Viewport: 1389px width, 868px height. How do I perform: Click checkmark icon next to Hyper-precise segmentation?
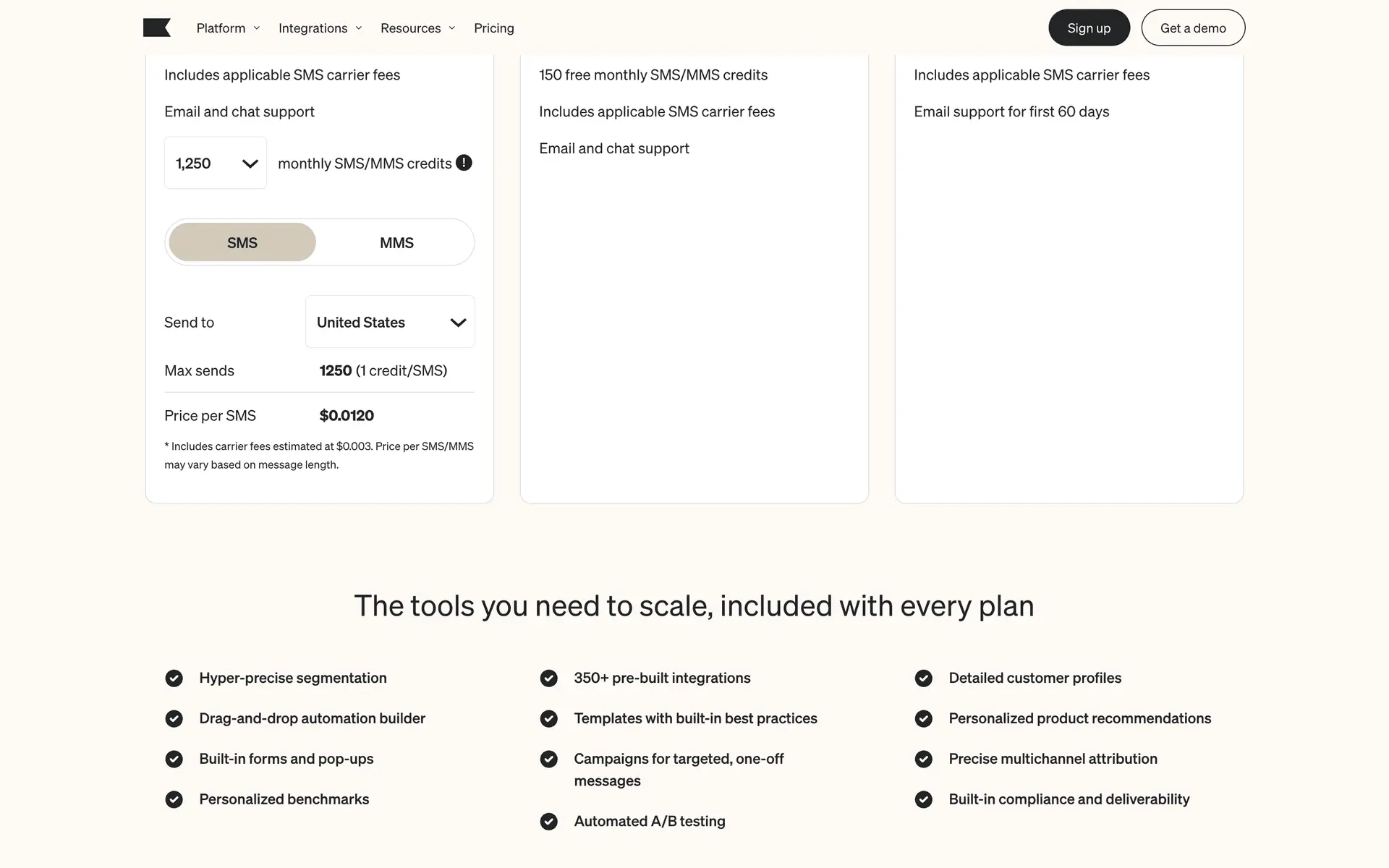pos(174,678)
